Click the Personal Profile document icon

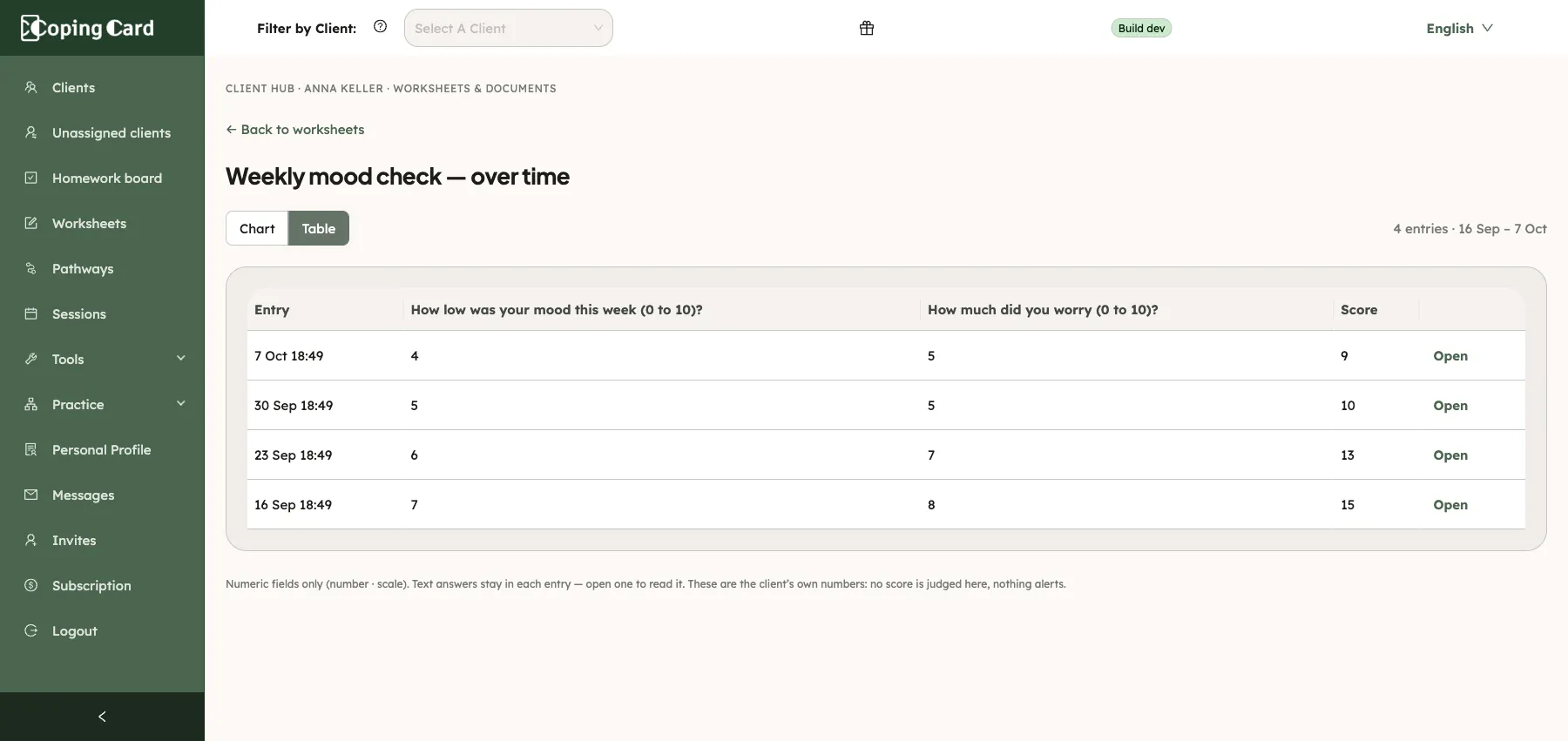click(31, 449)
